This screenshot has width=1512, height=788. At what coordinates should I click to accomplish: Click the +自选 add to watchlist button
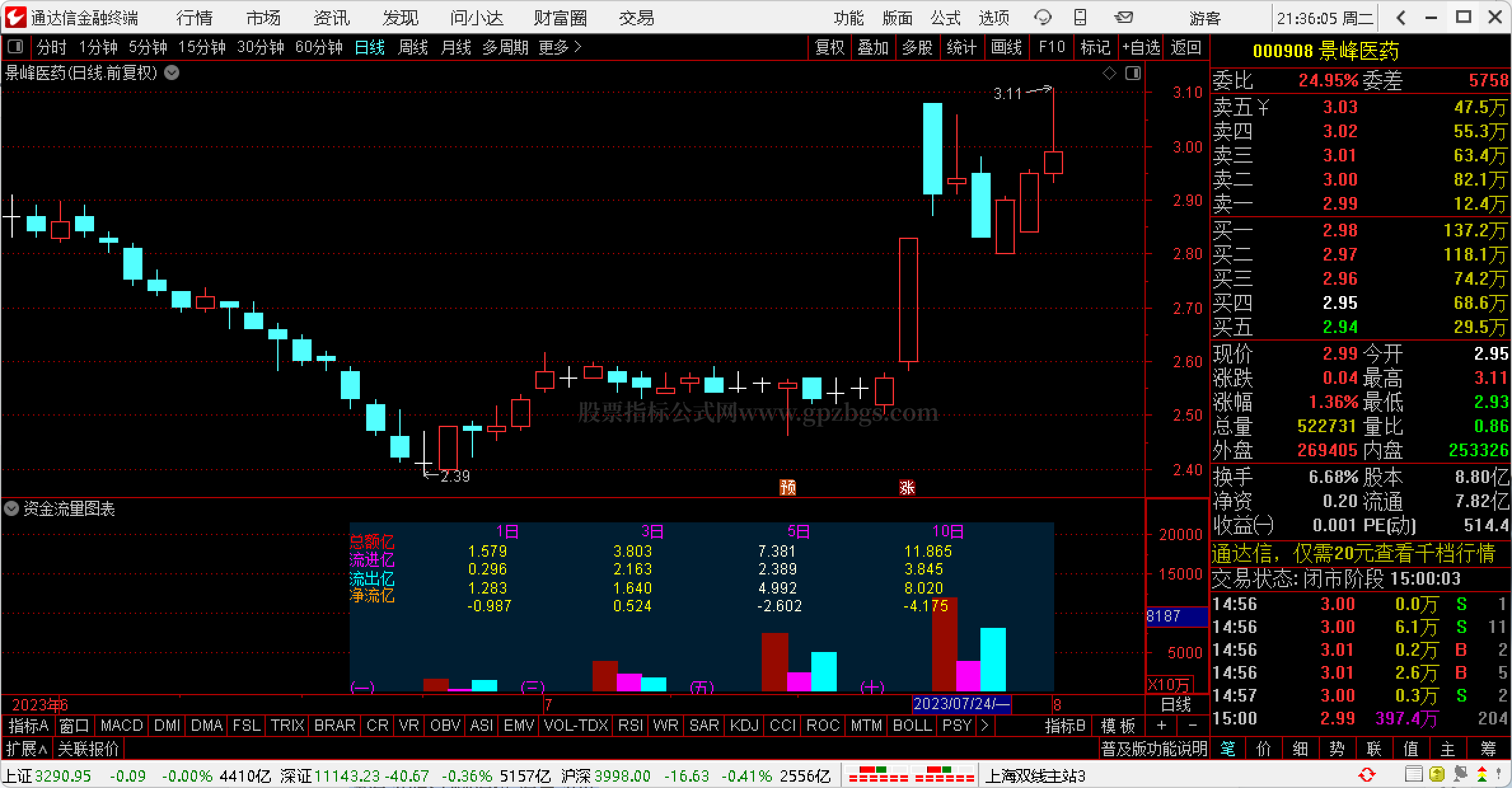pos(1141,47)
